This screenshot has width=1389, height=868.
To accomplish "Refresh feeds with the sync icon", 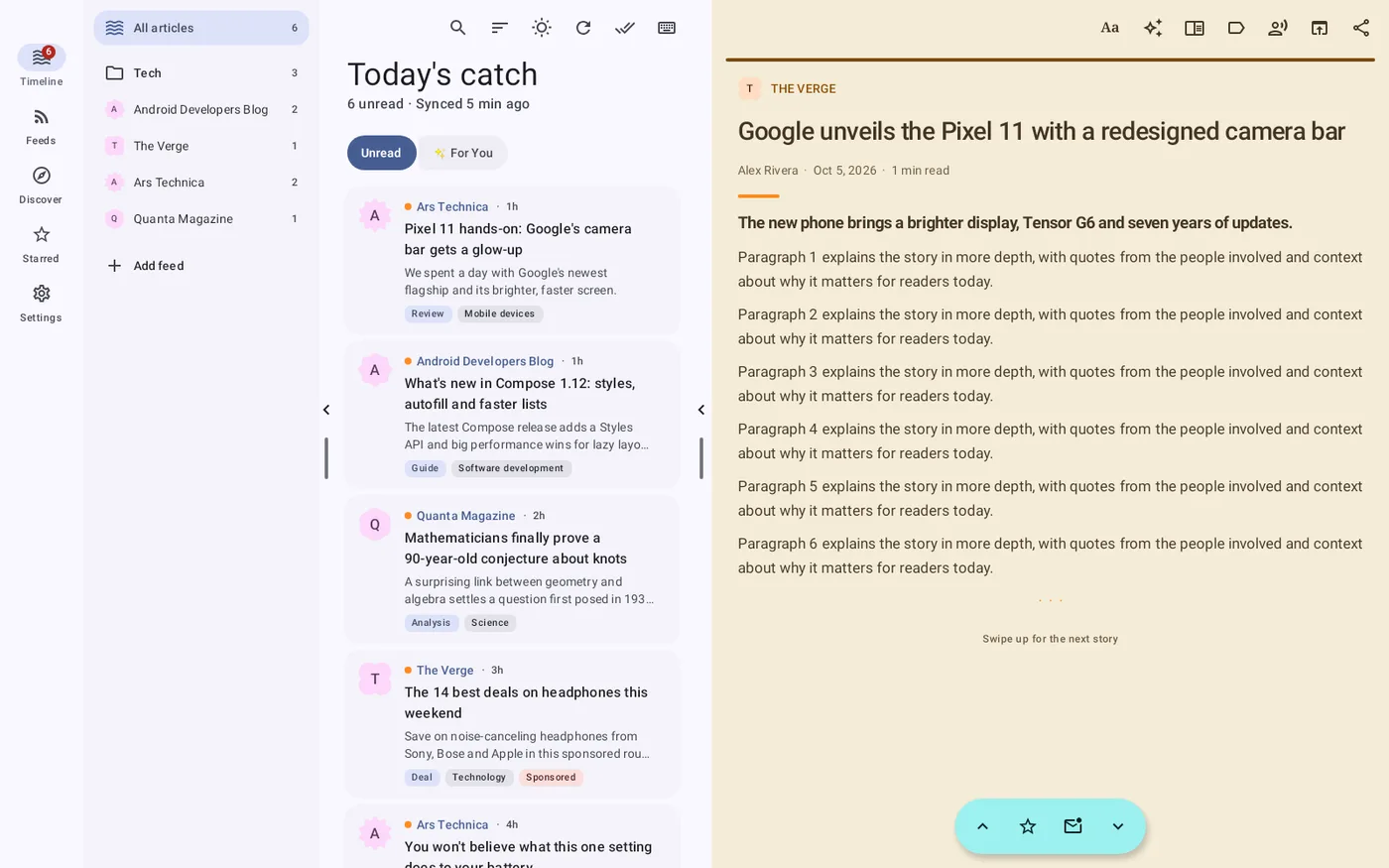I will coord(583,28).
